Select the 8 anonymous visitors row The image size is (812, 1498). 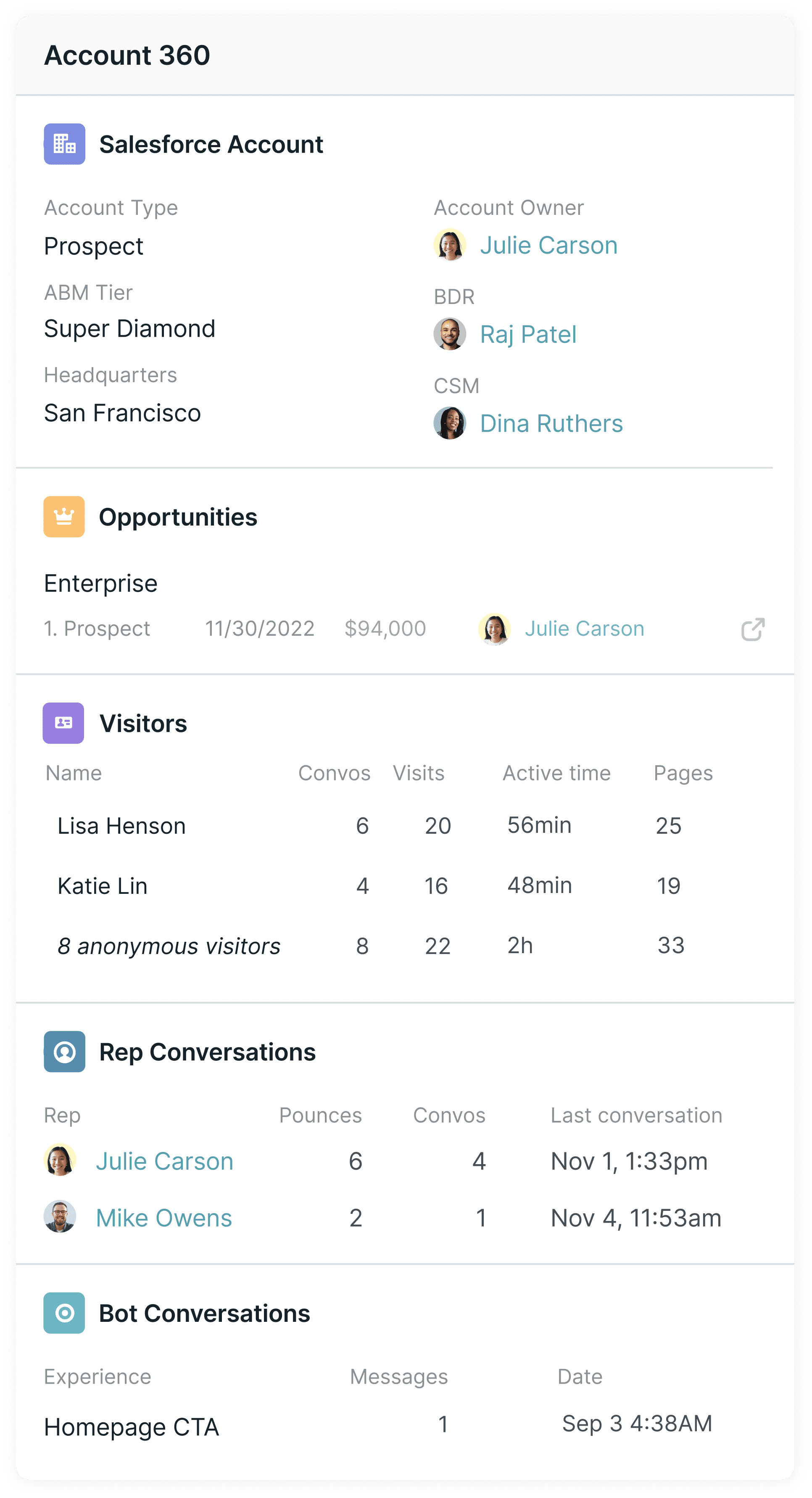pyautogui.click(x=405, y=946)
